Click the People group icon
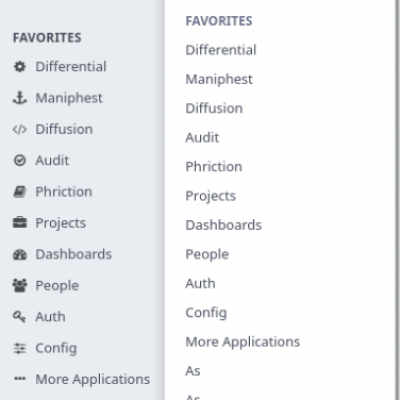Screen dimensions: 400x400 pos(20,285)
